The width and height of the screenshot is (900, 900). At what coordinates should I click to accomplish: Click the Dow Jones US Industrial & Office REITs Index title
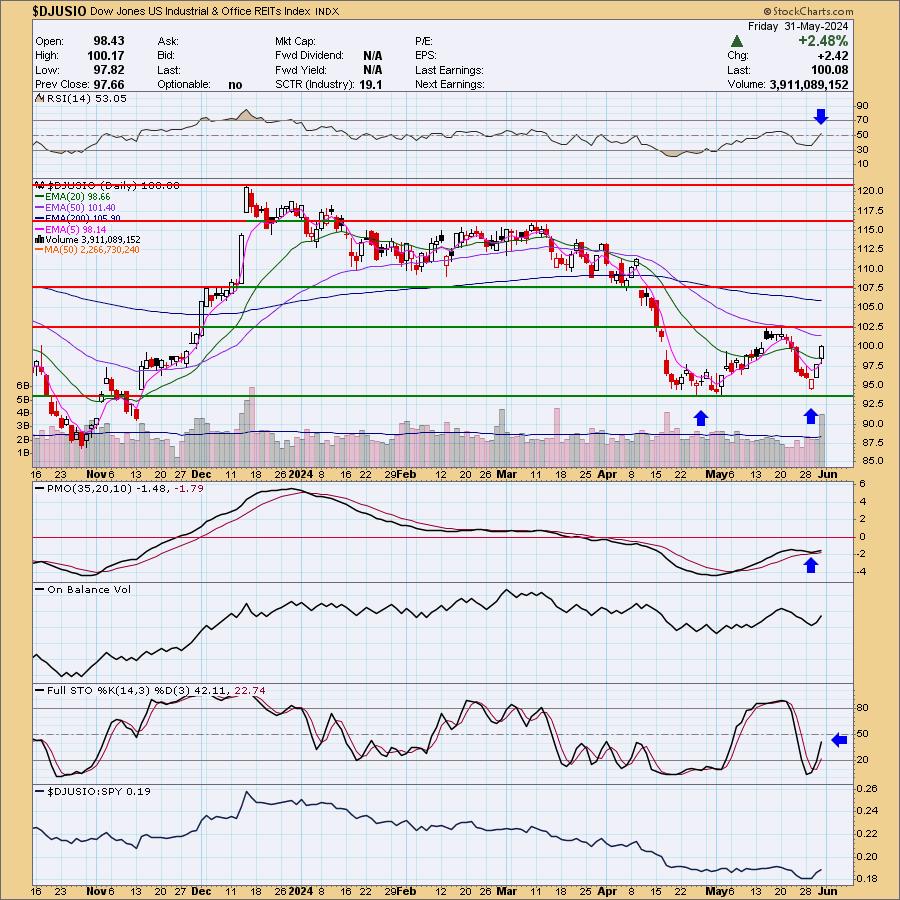click(x=200, y=11)
